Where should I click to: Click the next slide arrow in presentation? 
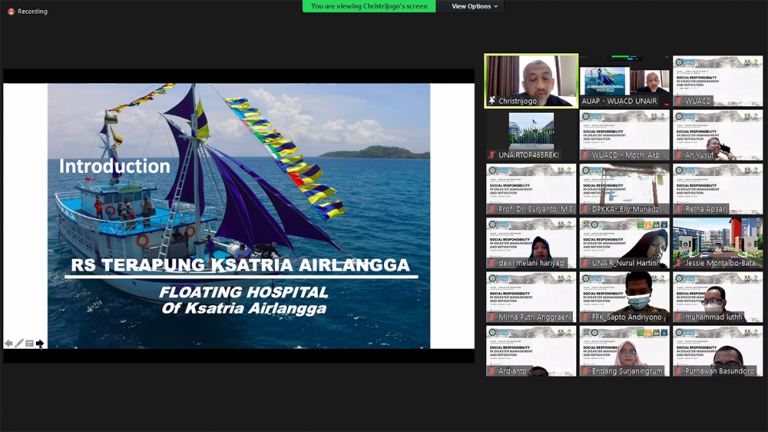[40, 344]
